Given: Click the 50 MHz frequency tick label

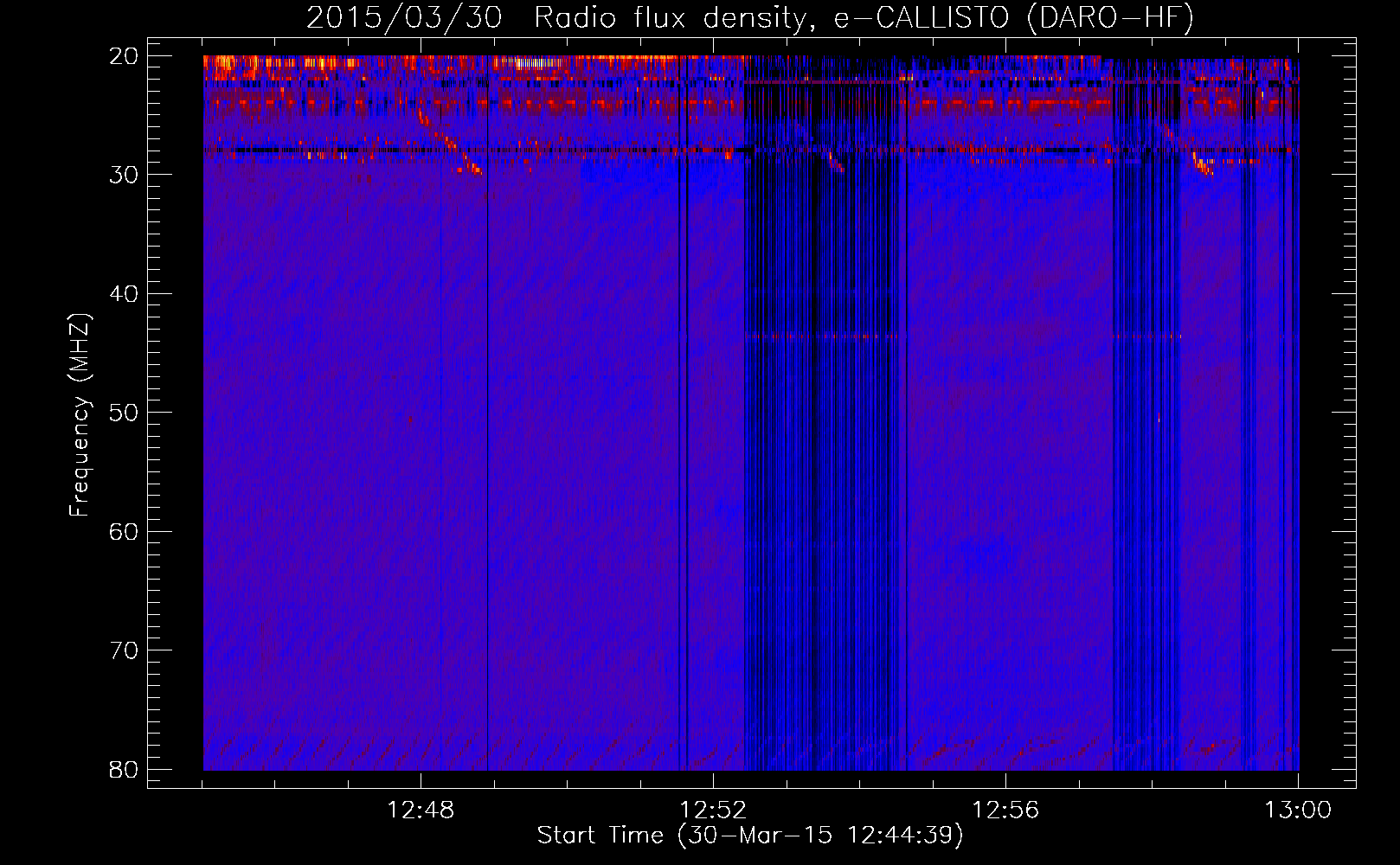Looking at the screenshot, I should [124, 413].
